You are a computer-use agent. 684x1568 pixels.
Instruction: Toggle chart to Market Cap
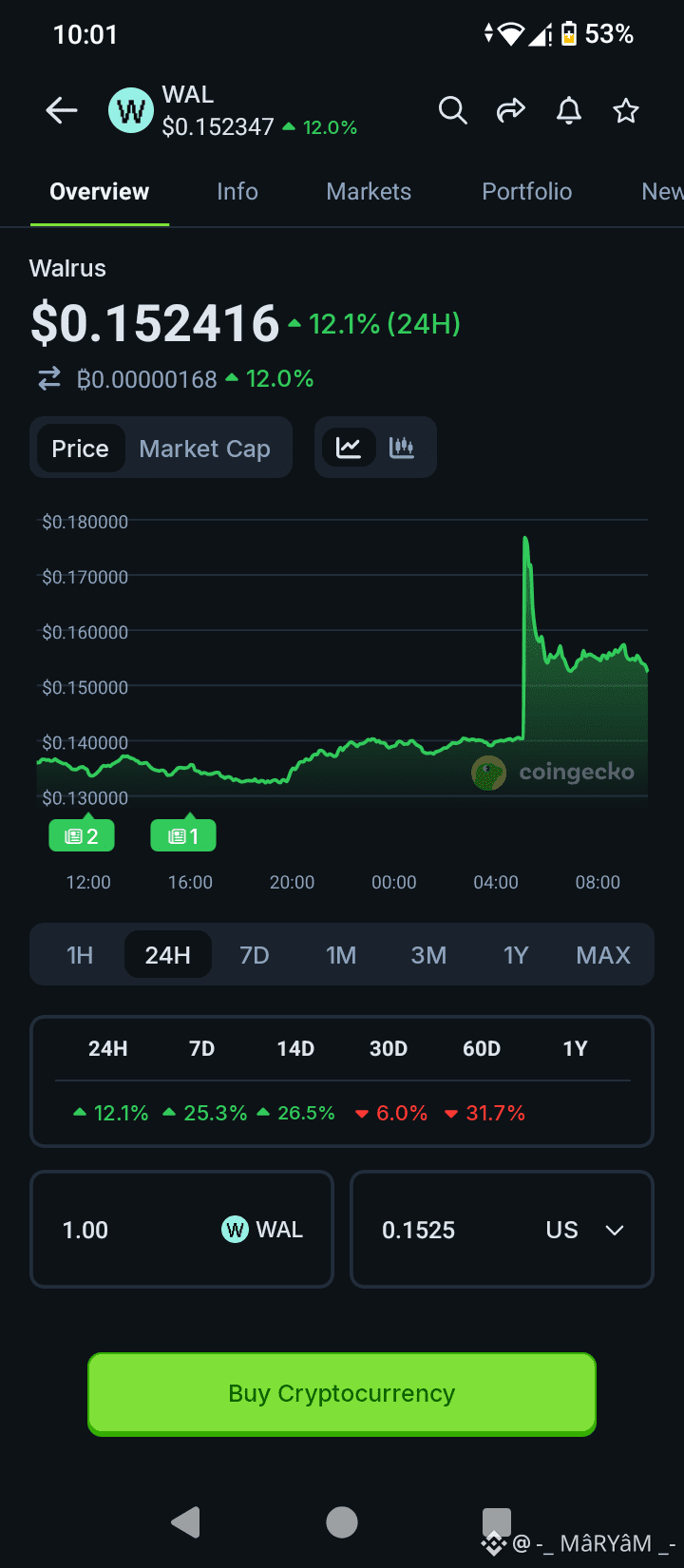tap(204, 449)
